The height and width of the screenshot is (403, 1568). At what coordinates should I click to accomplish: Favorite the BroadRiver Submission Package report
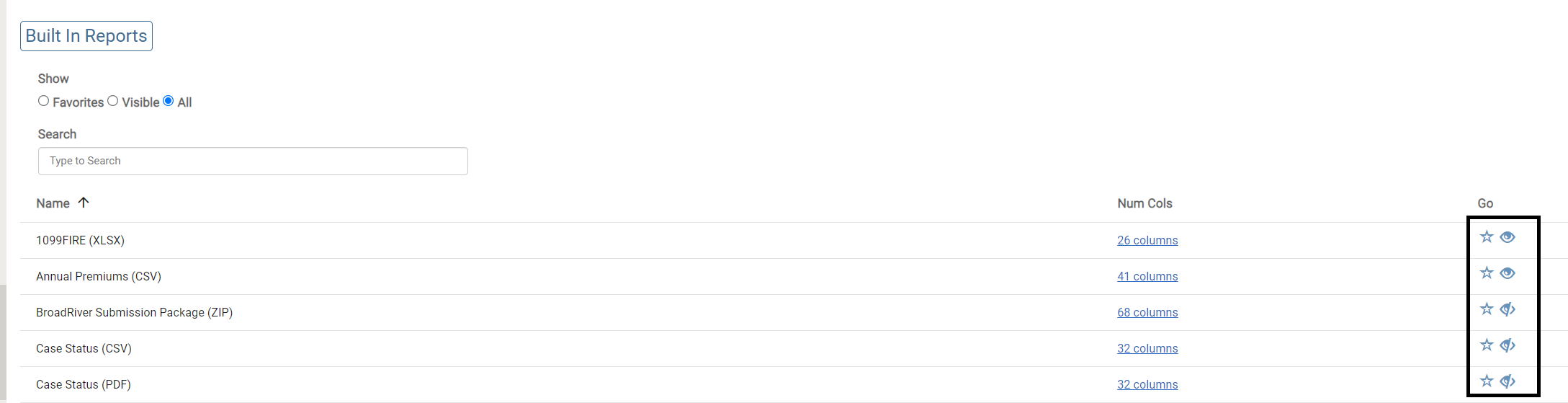click(1486, 309)
